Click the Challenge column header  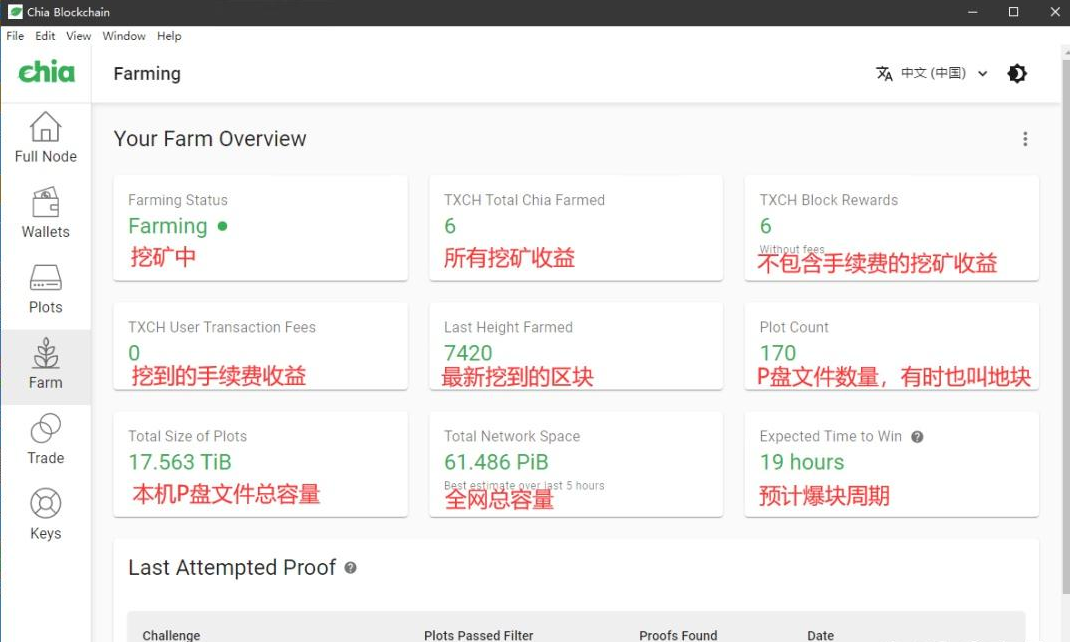tap(171, 635)
